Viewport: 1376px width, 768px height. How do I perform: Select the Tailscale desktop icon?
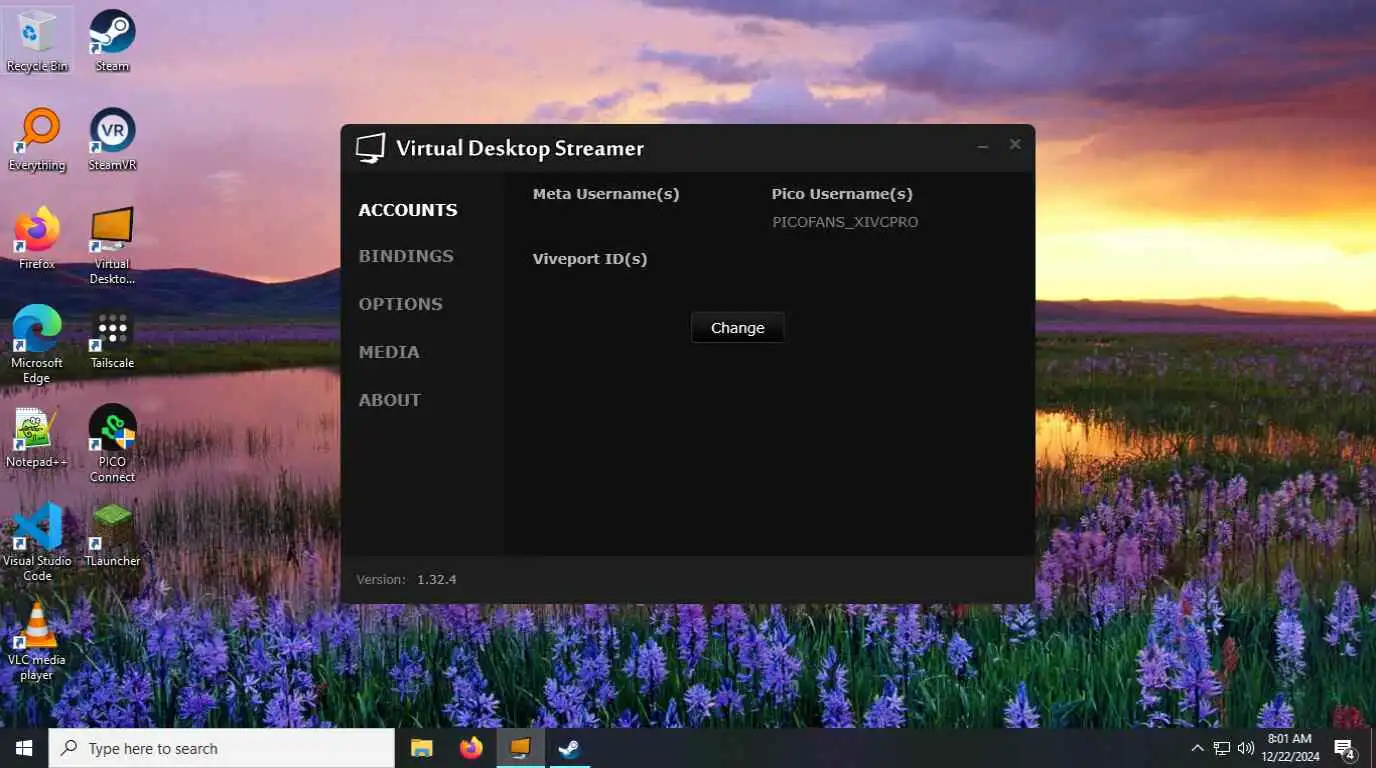coord(112,338)
